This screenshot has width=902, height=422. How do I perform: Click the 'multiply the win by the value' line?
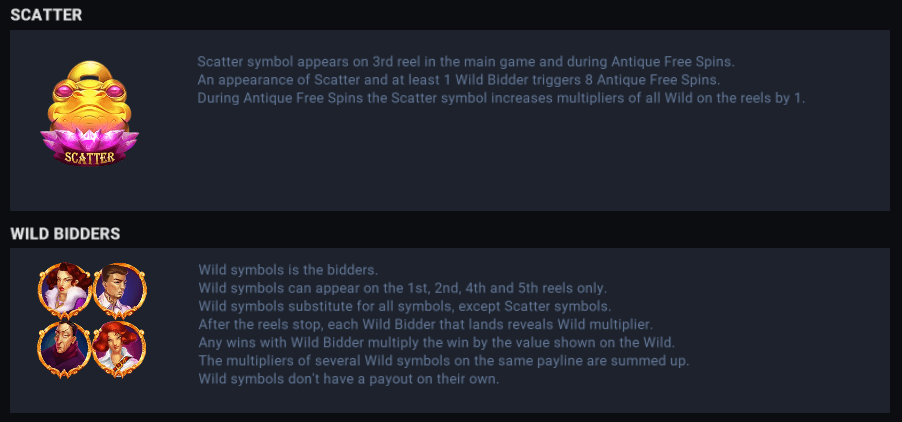tap(429, 342)
